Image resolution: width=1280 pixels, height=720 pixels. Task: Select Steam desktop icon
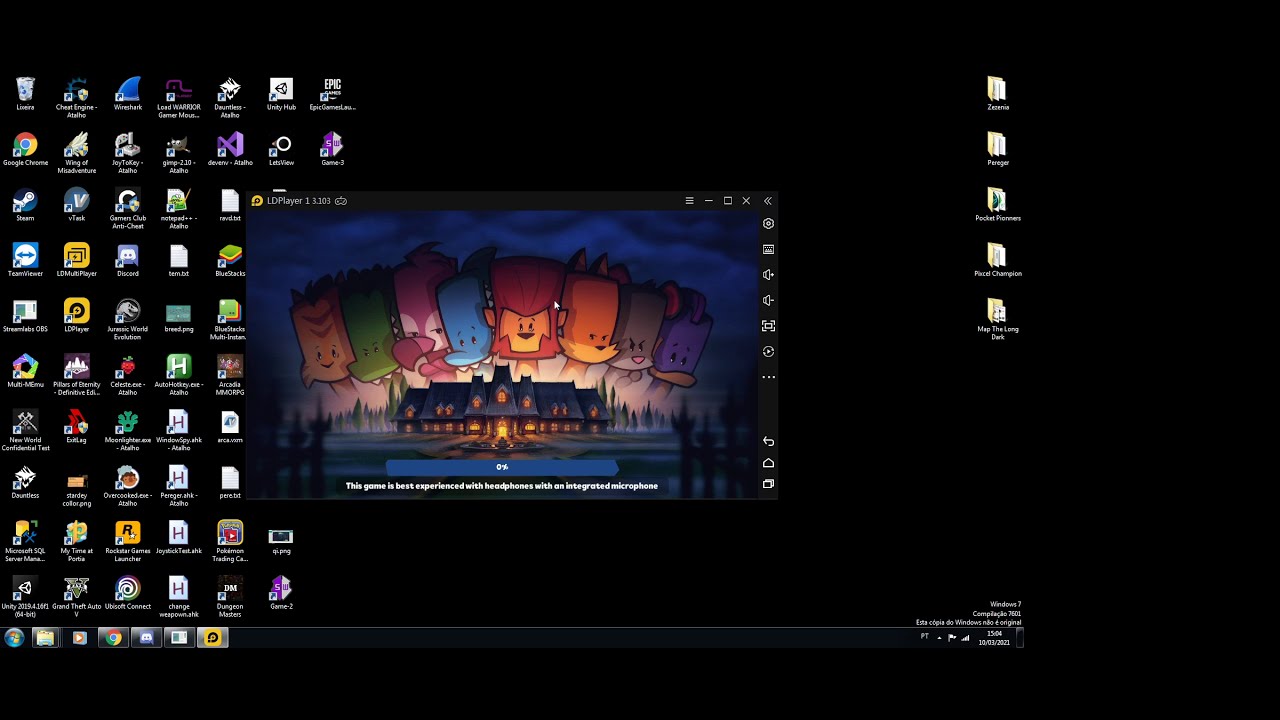[x=25, y=206]
